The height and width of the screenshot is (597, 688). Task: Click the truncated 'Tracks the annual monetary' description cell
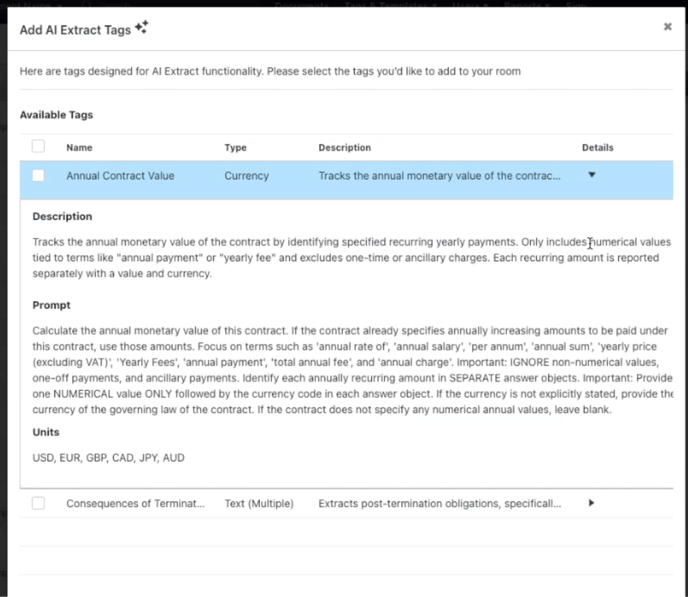[439, 176]
